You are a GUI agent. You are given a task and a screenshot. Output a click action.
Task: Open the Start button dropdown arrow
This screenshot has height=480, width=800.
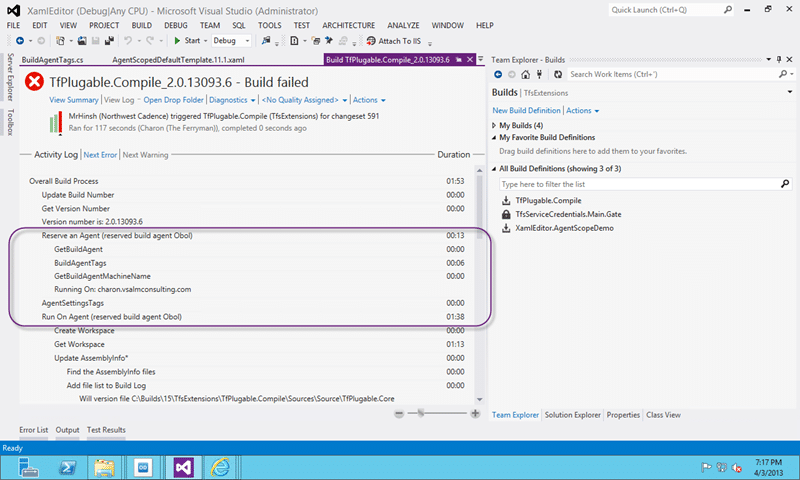[x=206, y=41]
